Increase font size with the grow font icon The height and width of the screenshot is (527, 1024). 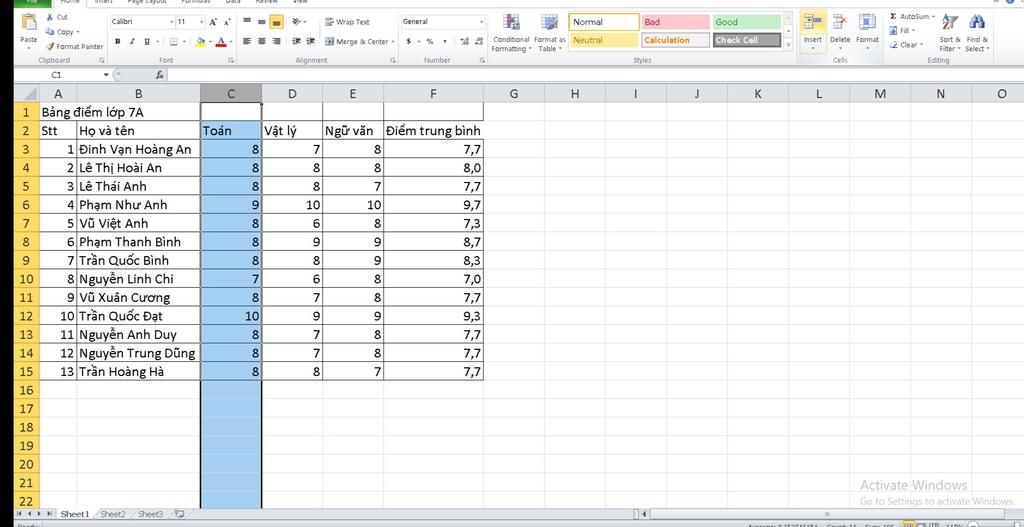[213, 22]
